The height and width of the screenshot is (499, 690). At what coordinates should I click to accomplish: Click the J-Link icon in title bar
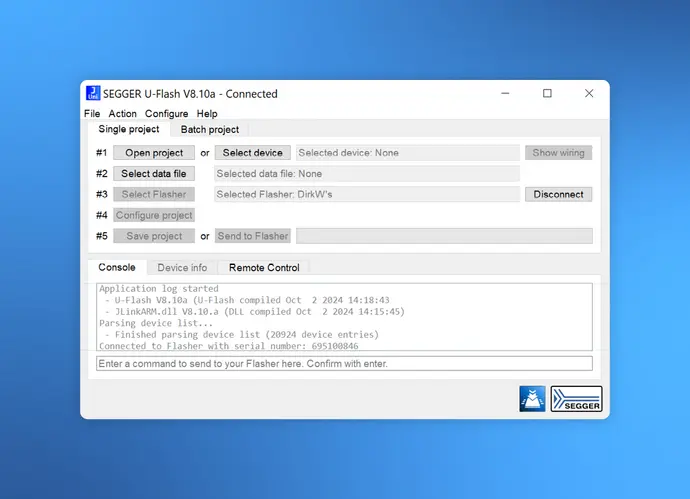pyautogui.click(x=93, y=94)
